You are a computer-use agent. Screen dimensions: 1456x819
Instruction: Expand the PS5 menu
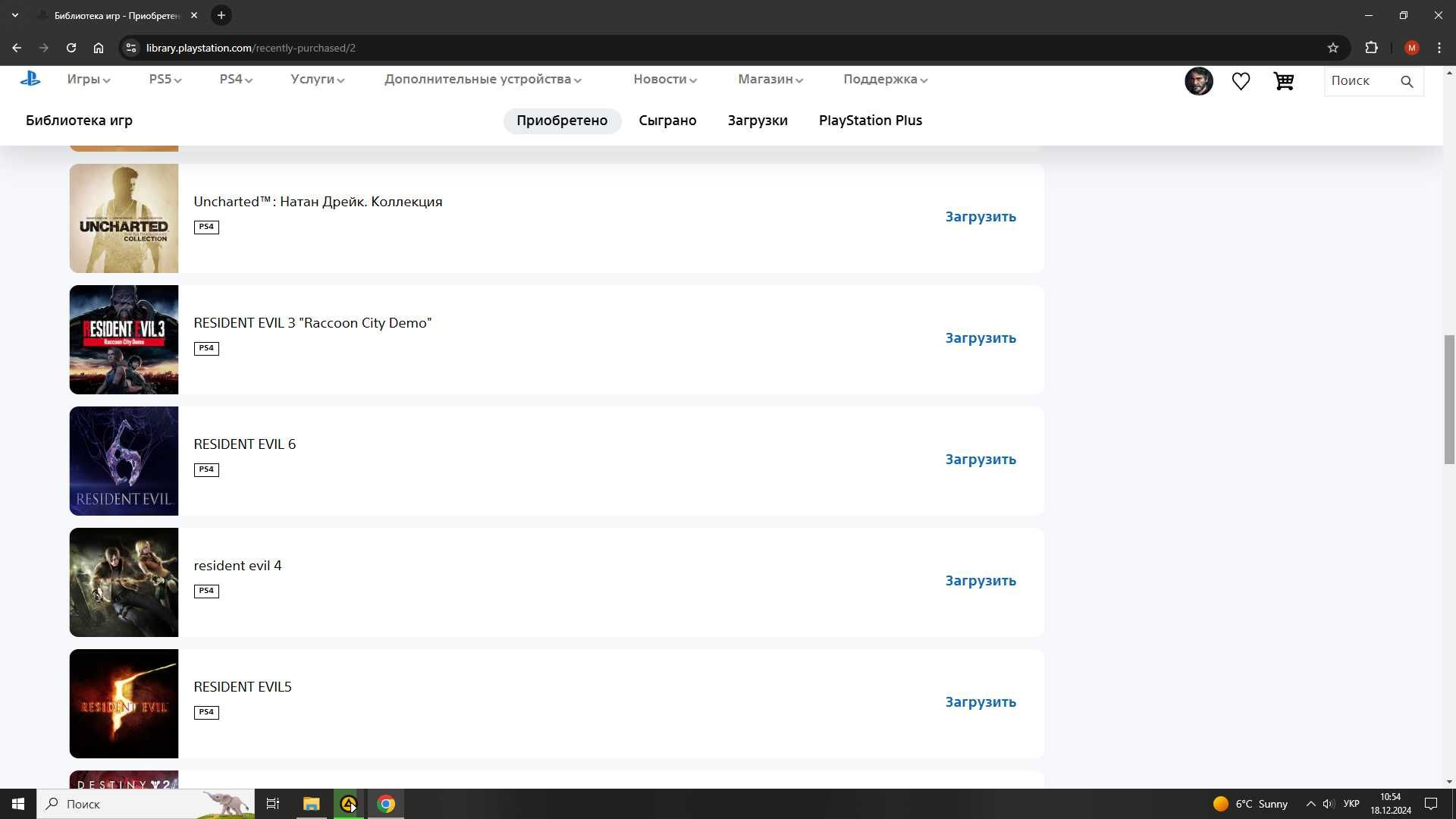coord(165,80)
